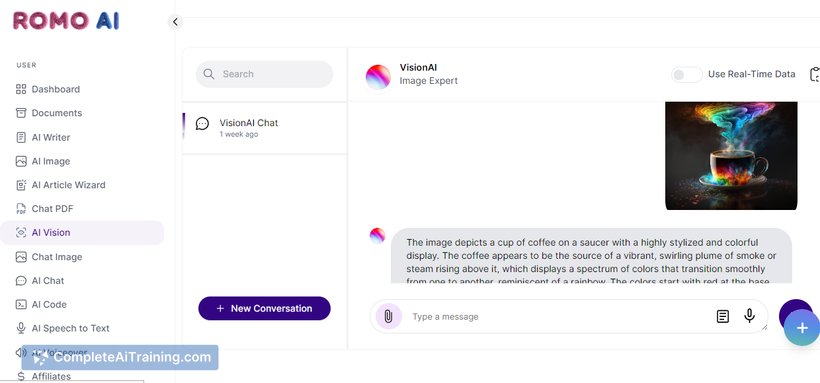Click the floating plus action button

[x=802, y=328]
